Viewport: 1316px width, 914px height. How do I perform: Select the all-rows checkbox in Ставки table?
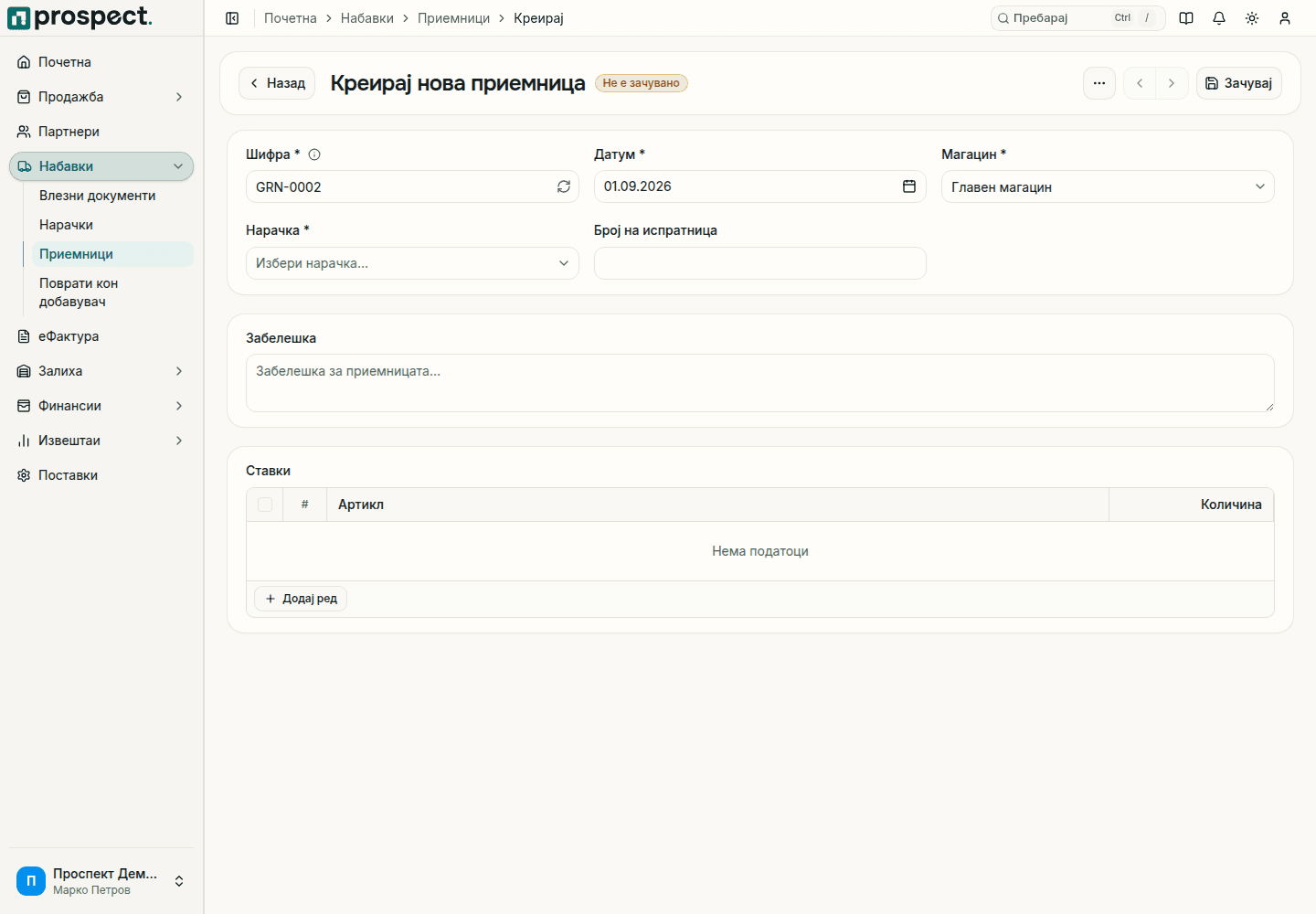(265, 505)
